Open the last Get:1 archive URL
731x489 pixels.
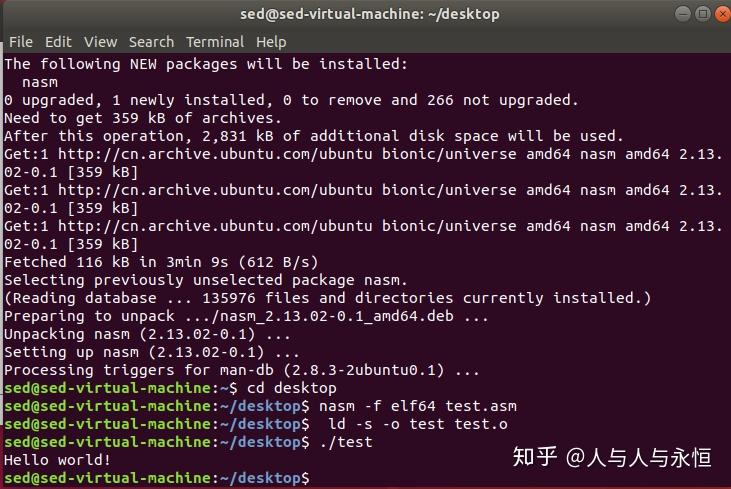pos(215,226)
